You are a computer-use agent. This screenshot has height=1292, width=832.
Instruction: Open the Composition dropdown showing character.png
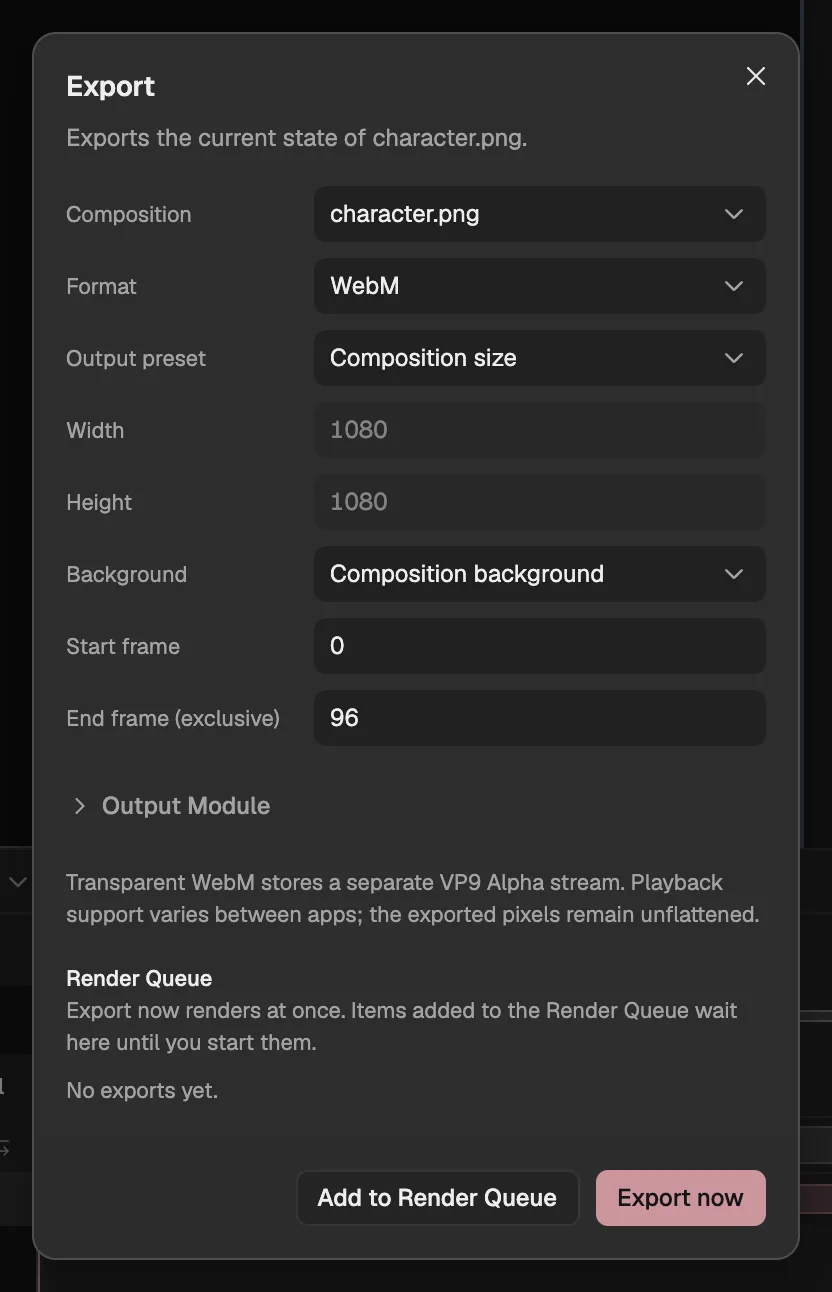coord(540,214)
